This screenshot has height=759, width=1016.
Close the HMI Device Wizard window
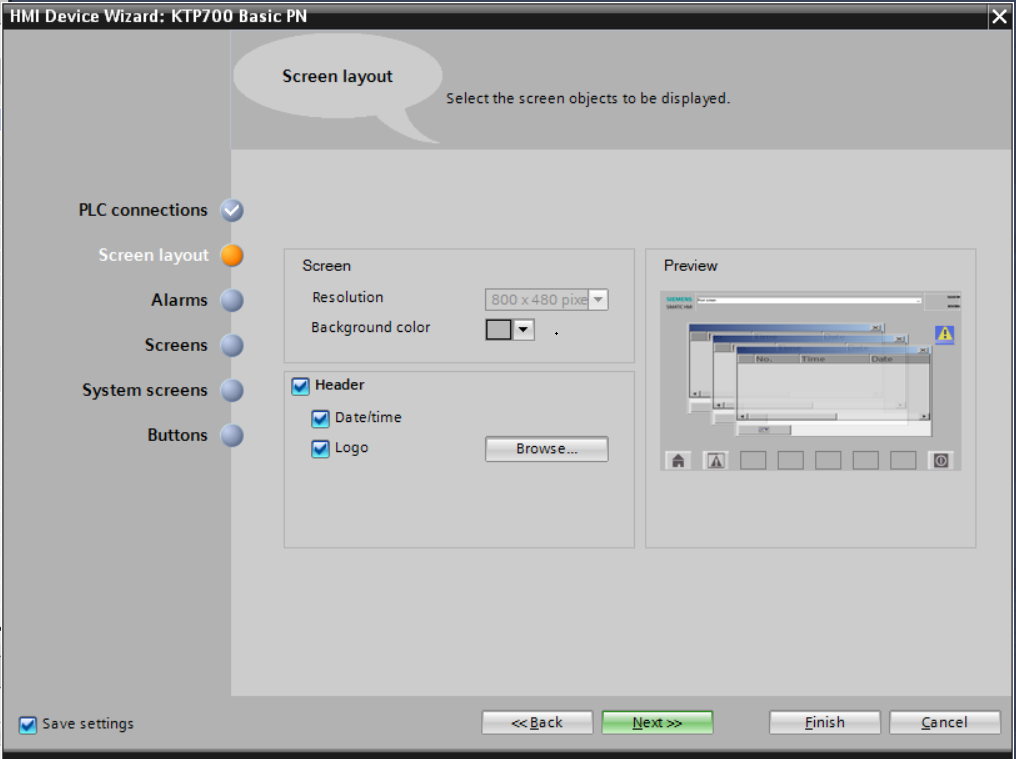tap(999, 16)
